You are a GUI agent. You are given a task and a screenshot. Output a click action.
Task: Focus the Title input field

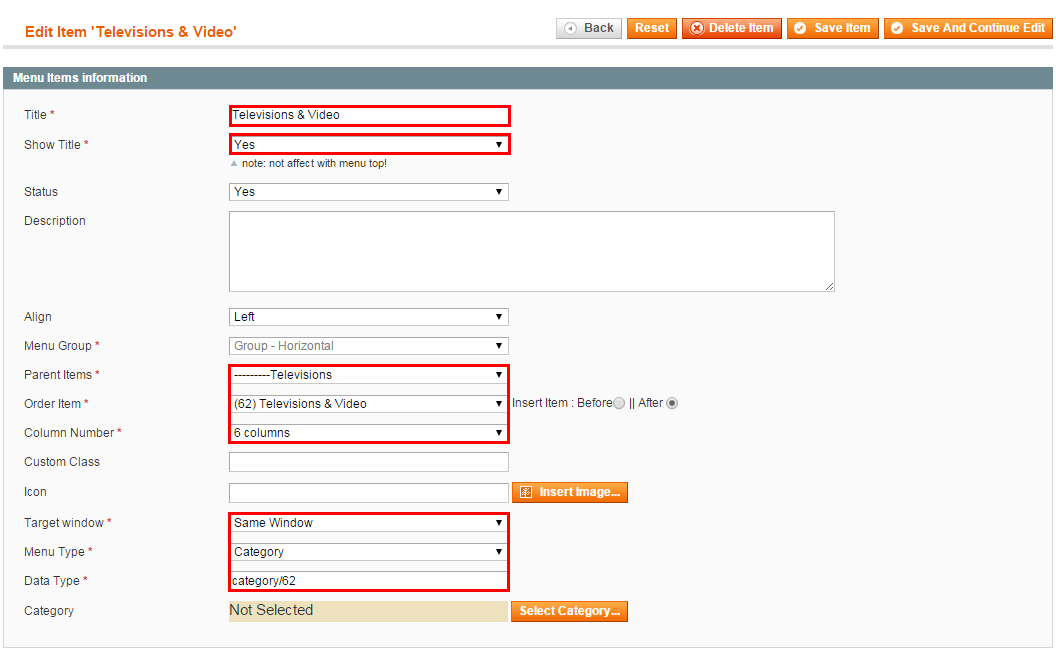369,115
